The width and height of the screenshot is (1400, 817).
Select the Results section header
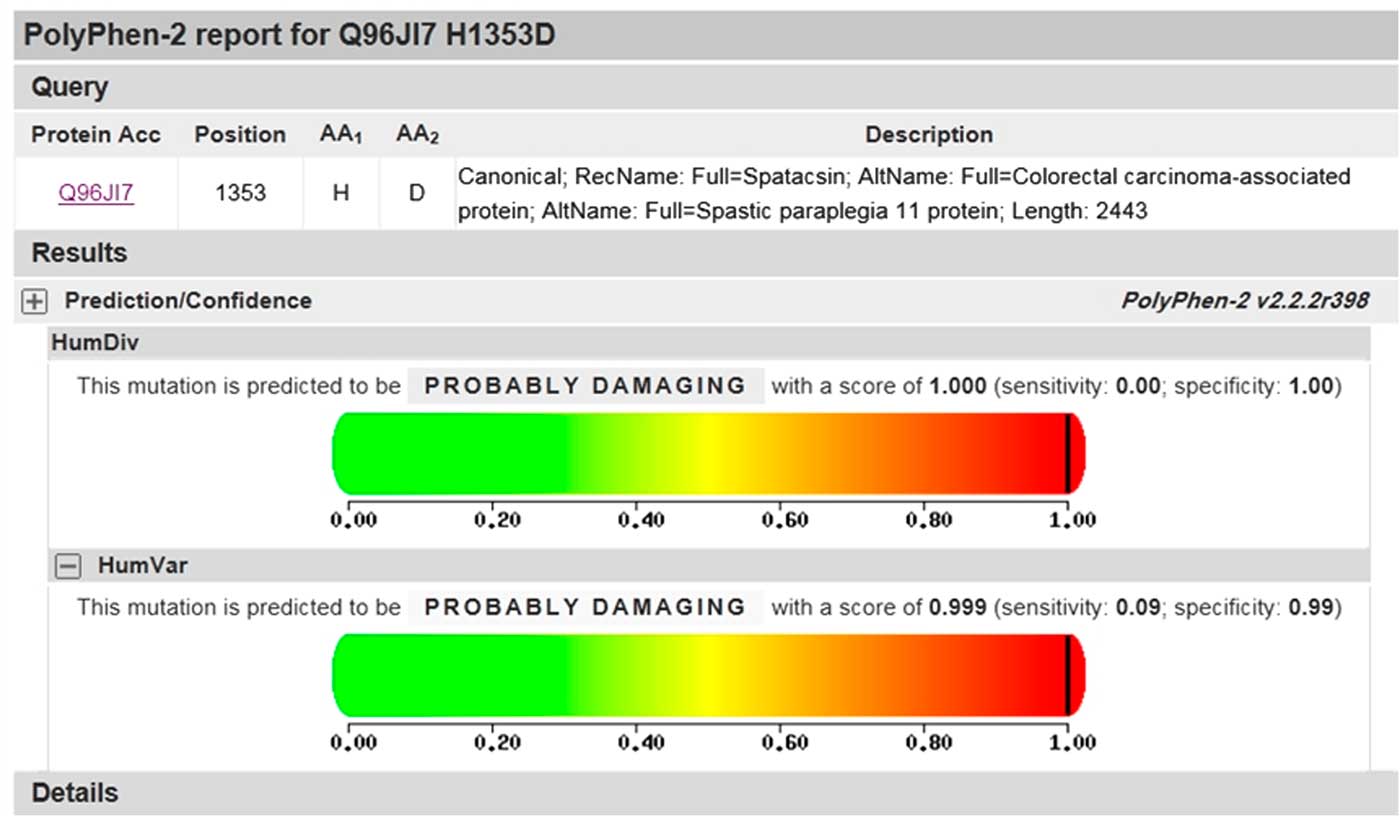pyautogui.click(x=79, y=253)
